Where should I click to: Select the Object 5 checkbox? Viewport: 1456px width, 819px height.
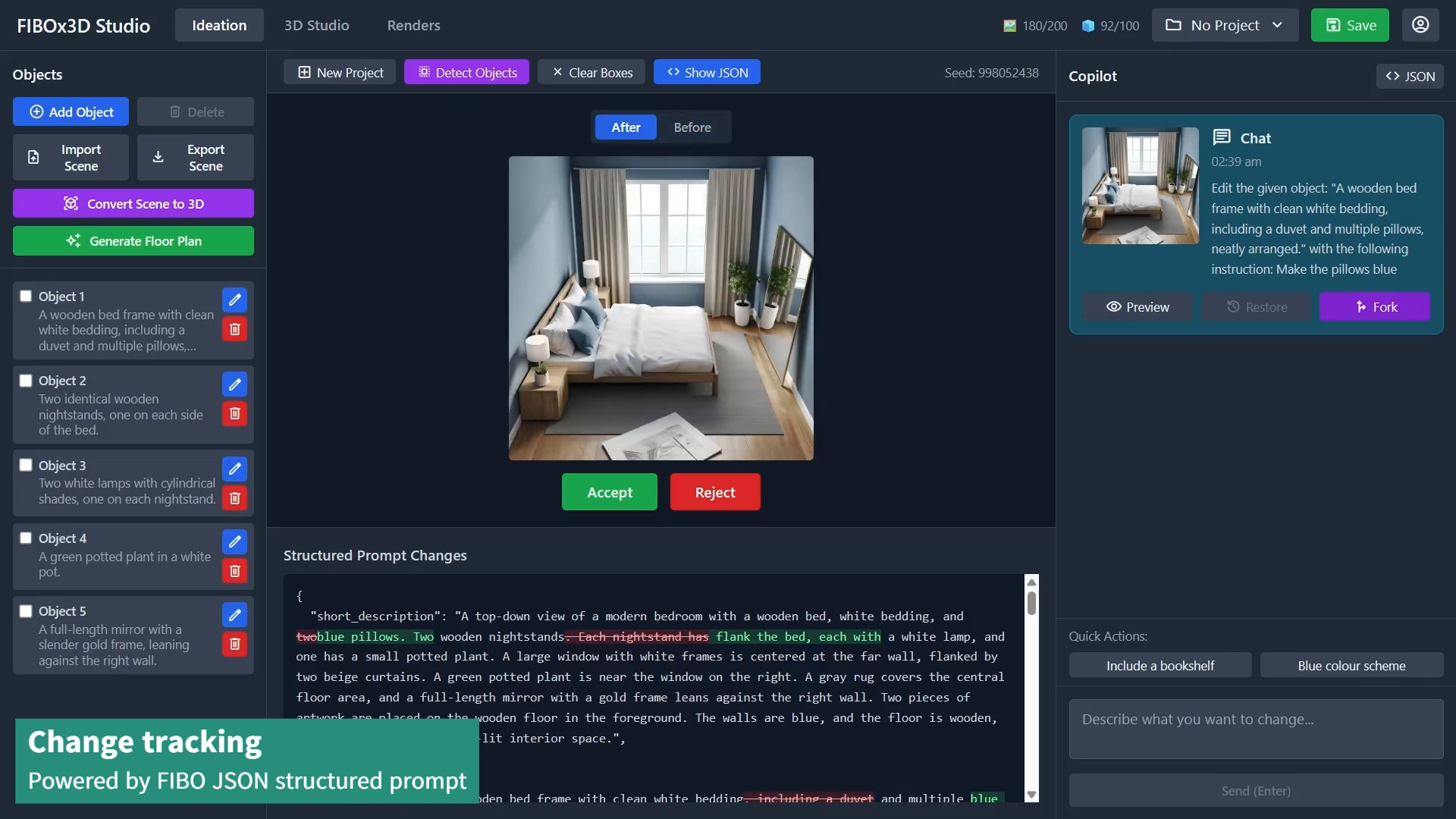pyautogui.click(x=26, y=610)
